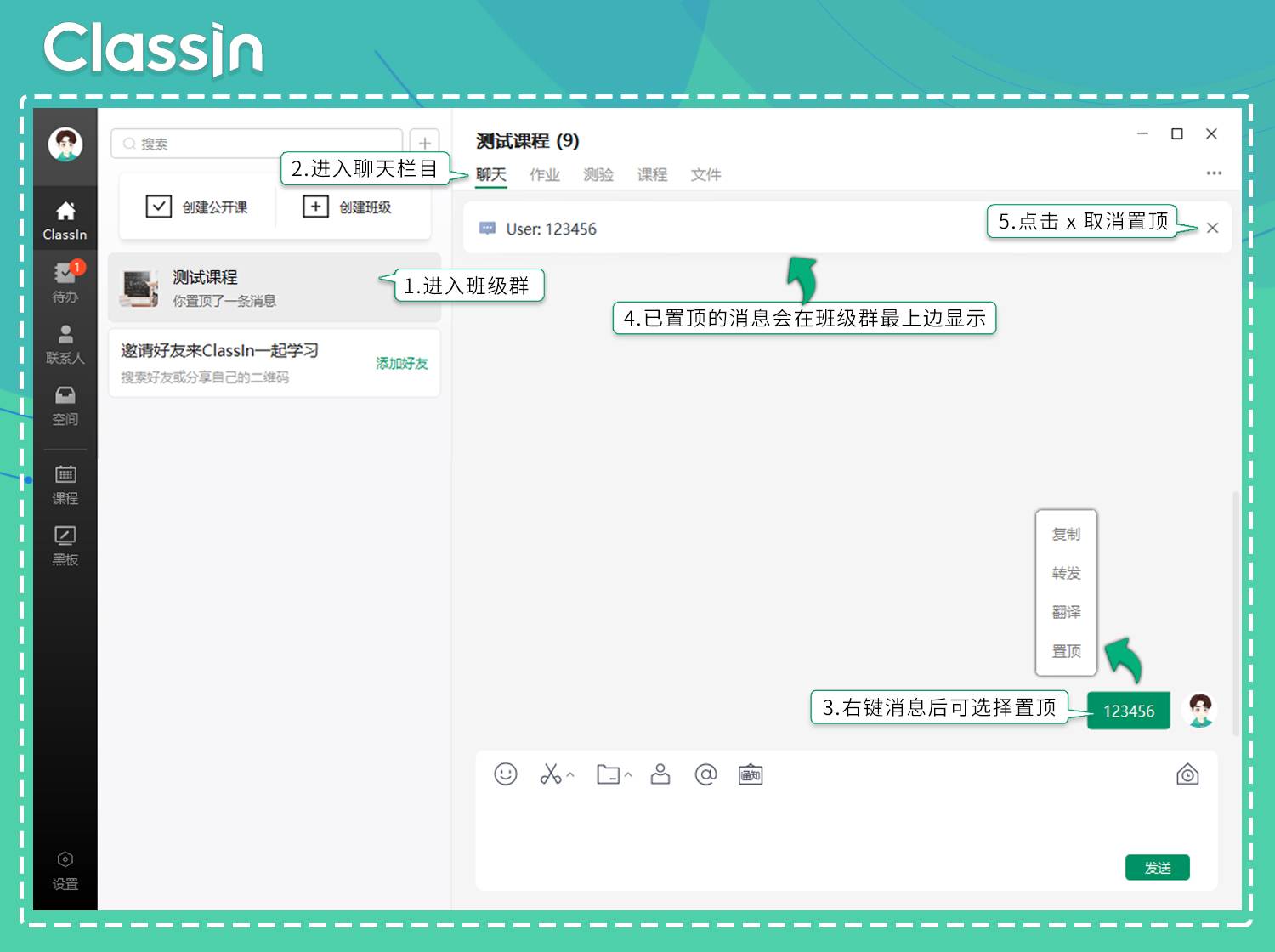Image resolution: width=1275 pixels, height=952 pixels.
Task: Open the 空间 space panel
Action: 65,405
